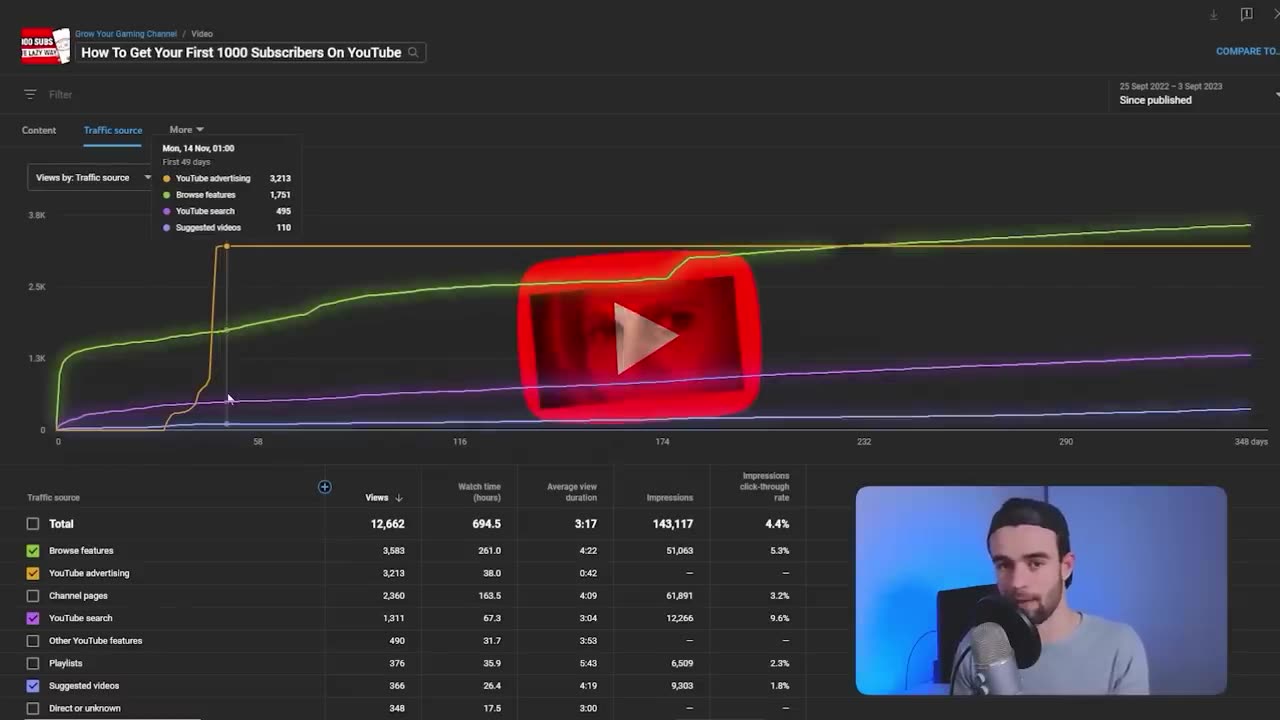Uncheck the YouTube advertising checkbox
The image size is (1280, 720).
33,573
